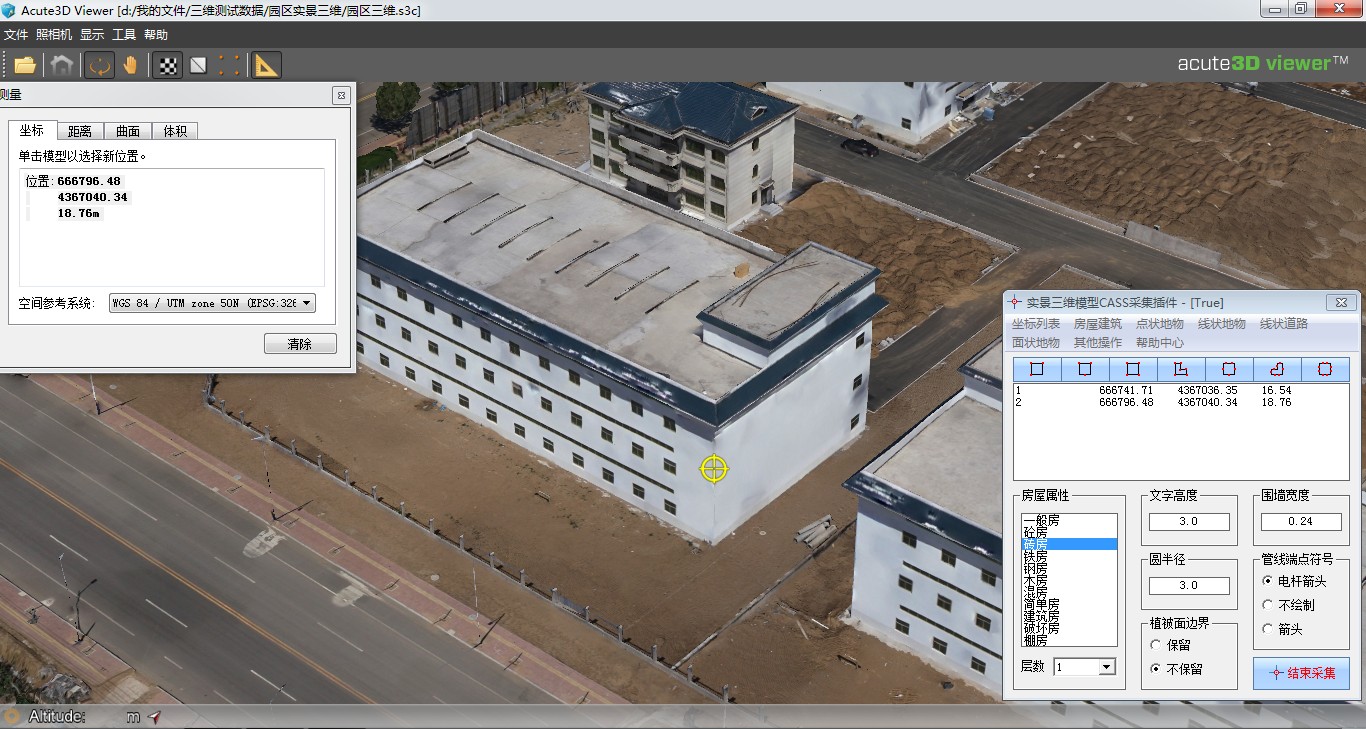The height and width of the screenshot is (729, 1366).
Task: Open the 显示 menu
Action: click(92, 34)
